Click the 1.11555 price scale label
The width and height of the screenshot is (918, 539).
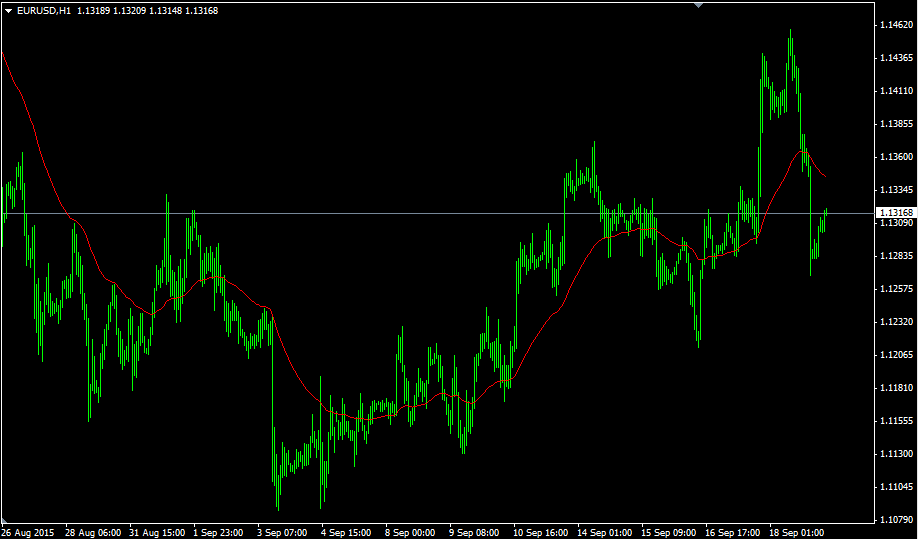click(896, 420)
